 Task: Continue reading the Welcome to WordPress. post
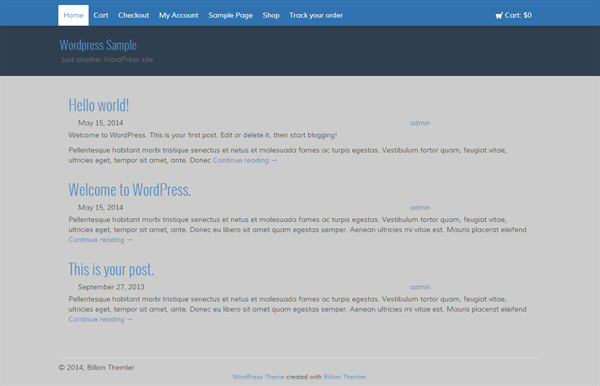pos(100,240)
